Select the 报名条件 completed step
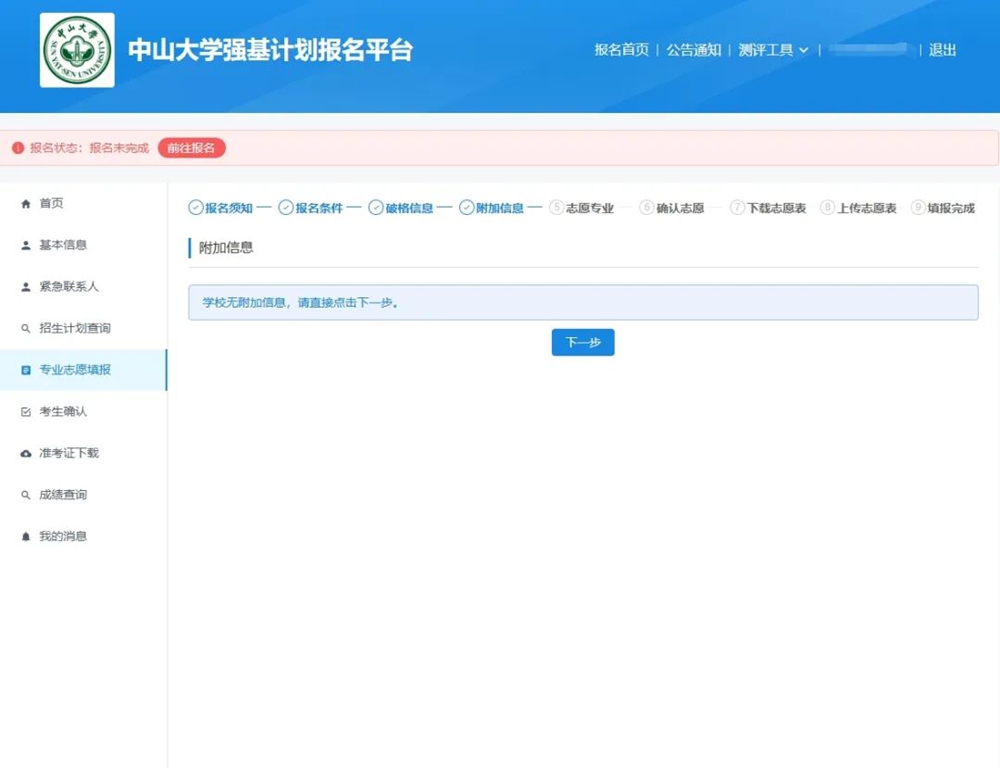 click(311, 208)
